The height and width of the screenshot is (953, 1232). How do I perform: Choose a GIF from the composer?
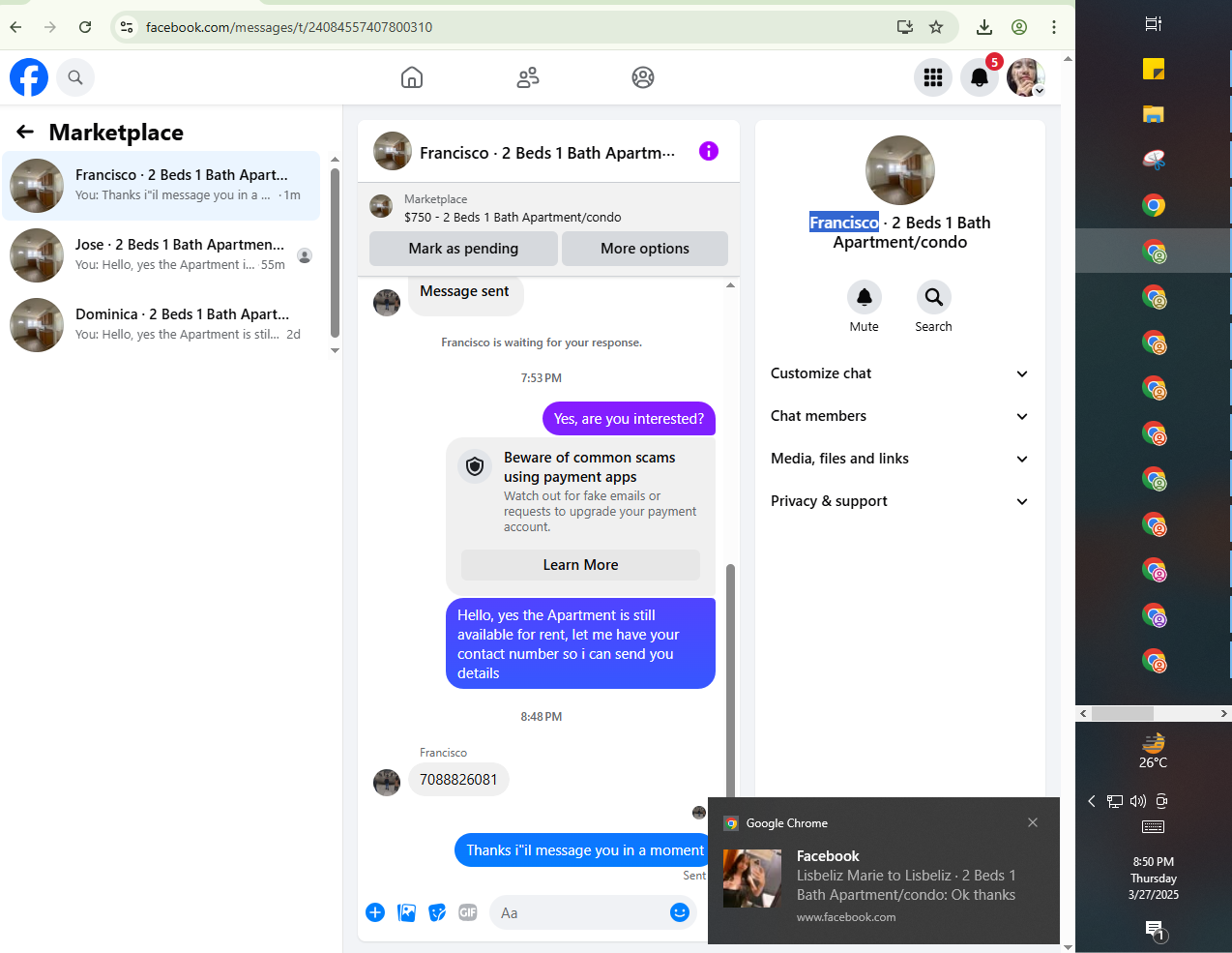tap(468, 912)
